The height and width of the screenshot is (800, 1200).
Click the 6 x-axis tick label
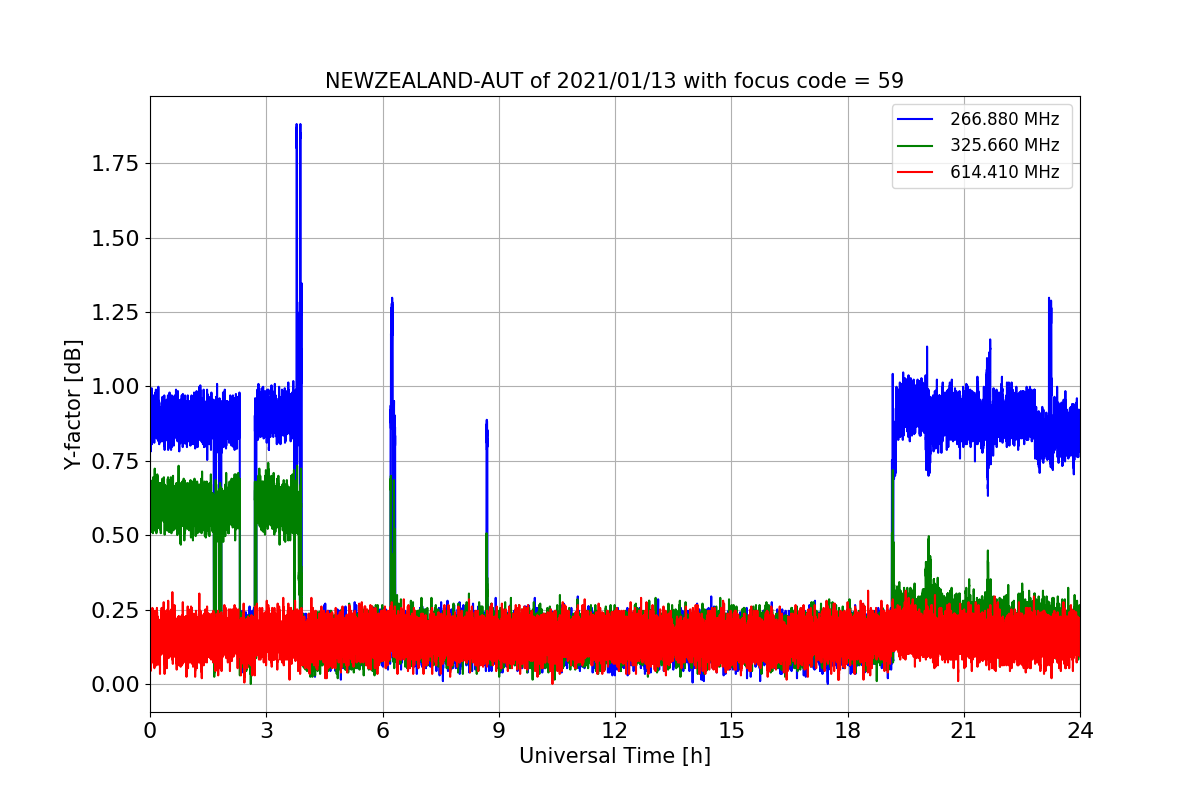pyautogui.click(x=383, y=730)
